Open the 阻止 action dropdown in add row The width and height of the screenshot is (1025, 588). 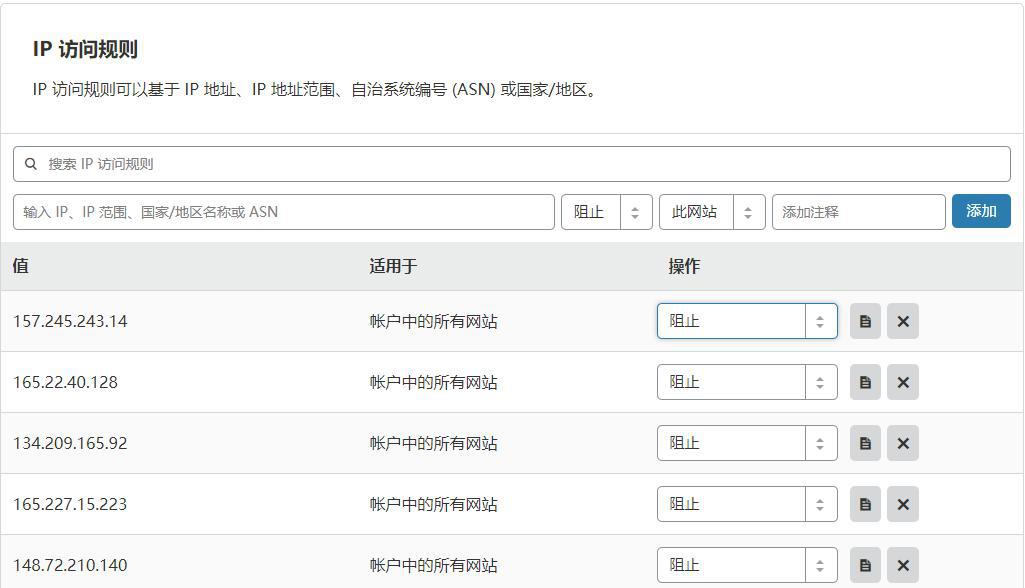click(607, 212)
